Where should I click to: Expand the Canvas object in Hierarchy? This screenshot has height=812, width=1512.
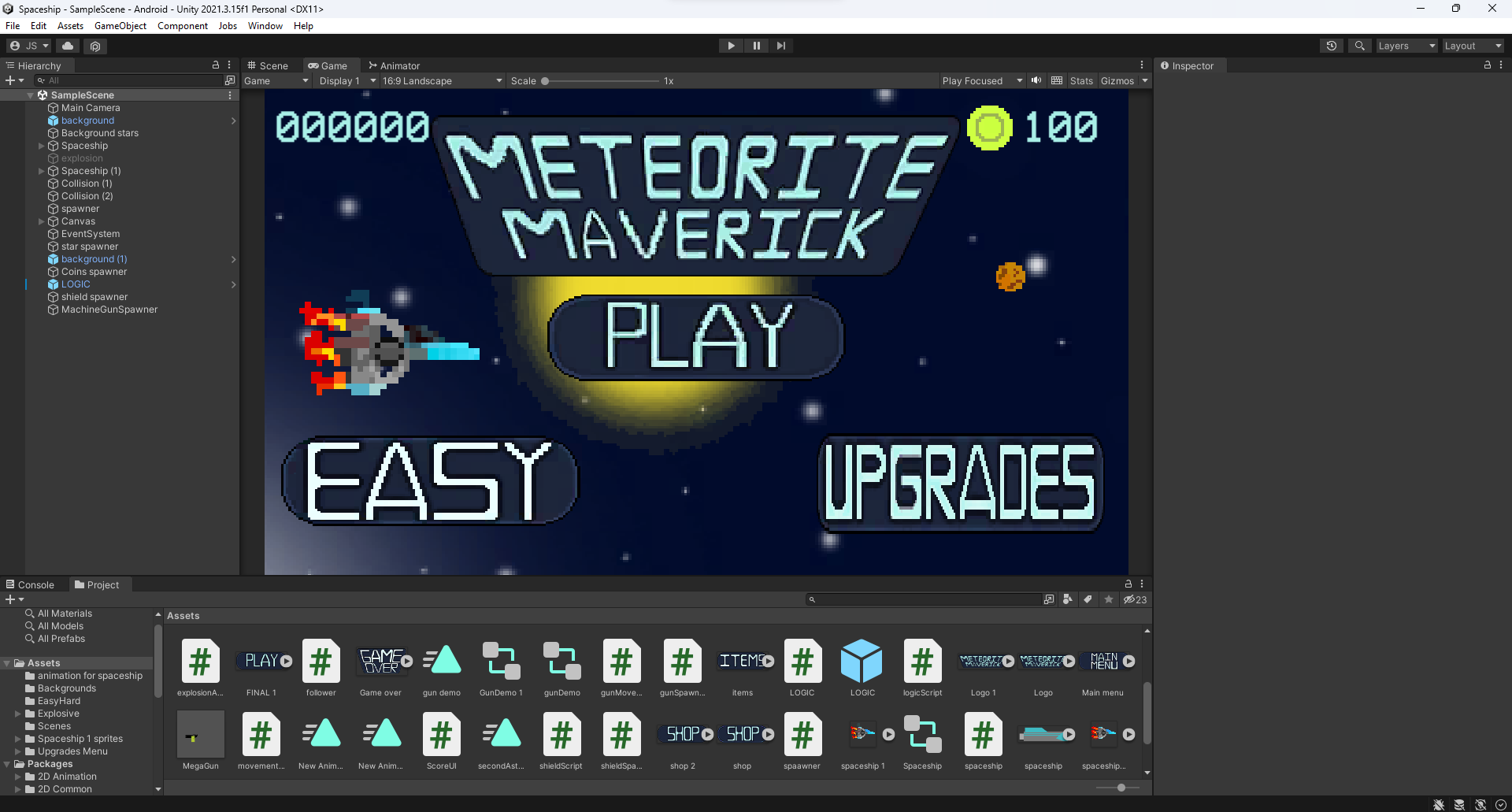click(x=42, y=221)
